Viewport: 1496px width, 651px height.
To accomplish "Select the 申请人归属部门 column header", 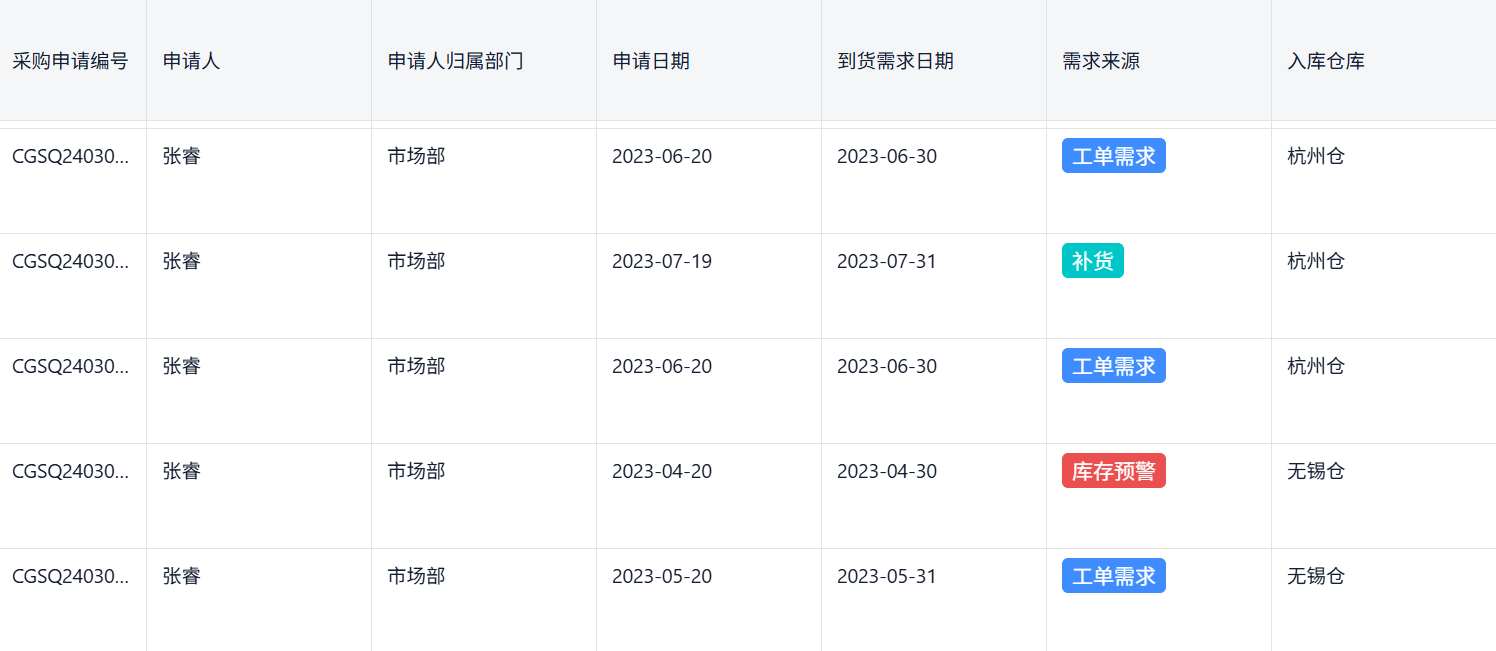I will pos(455,61).
